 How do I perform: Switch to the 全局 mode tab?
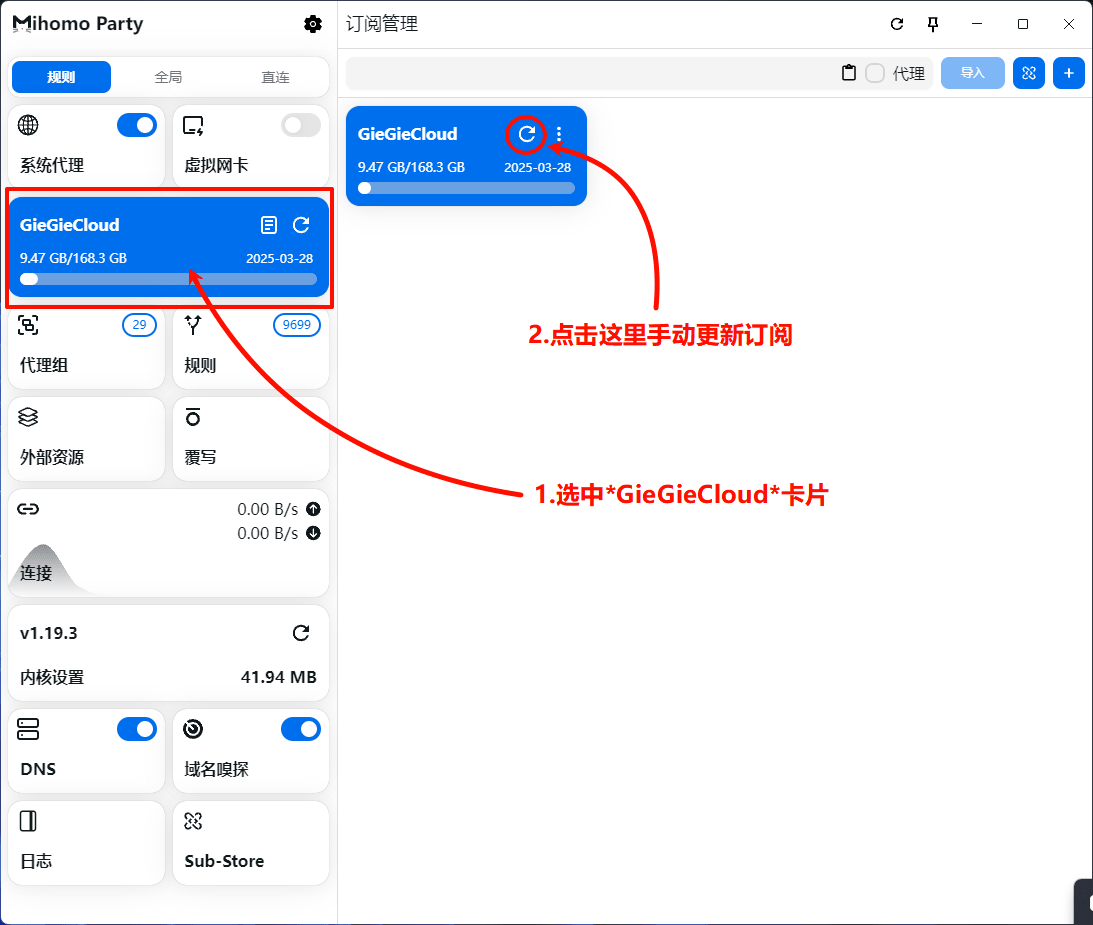(168, 77)
